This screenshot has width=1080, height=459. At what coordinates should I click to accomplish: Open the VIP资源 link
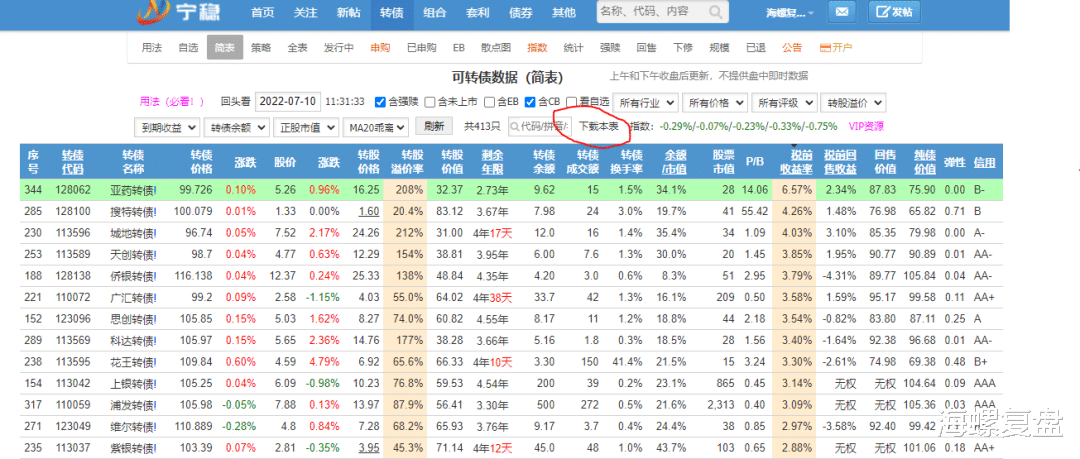866,126
